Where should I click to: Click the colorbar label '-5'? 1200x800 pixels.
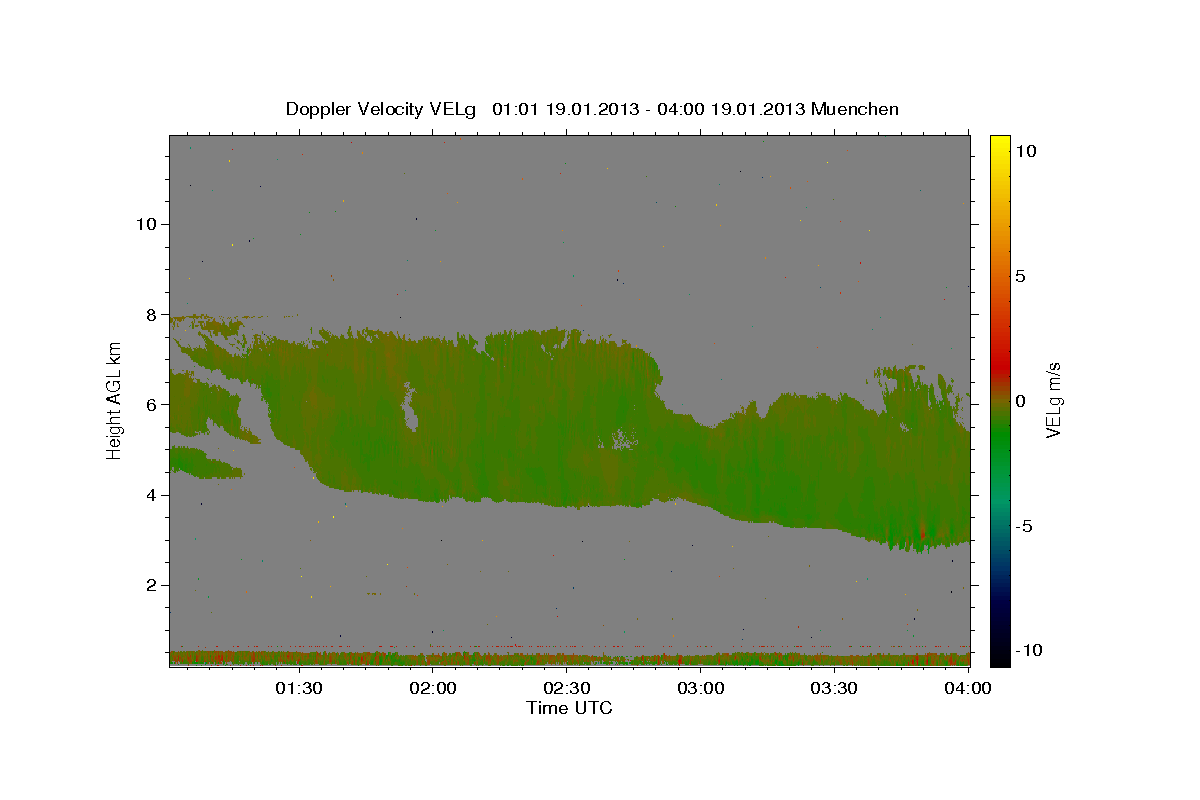pos(1022,526)
